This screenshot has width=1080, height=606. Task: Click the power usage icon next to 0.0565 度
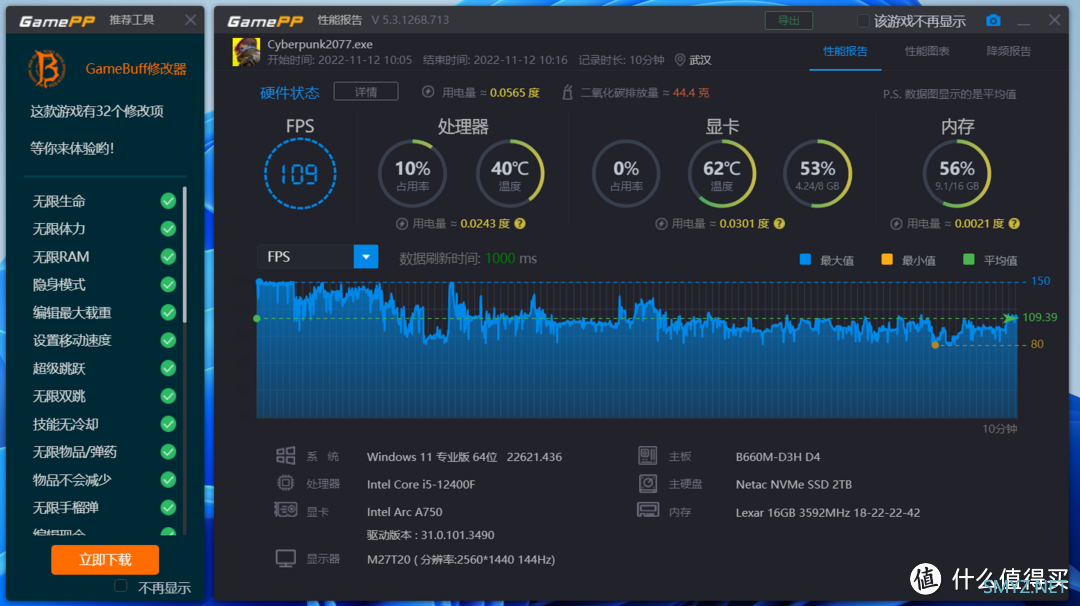click(x=428, y=92)
